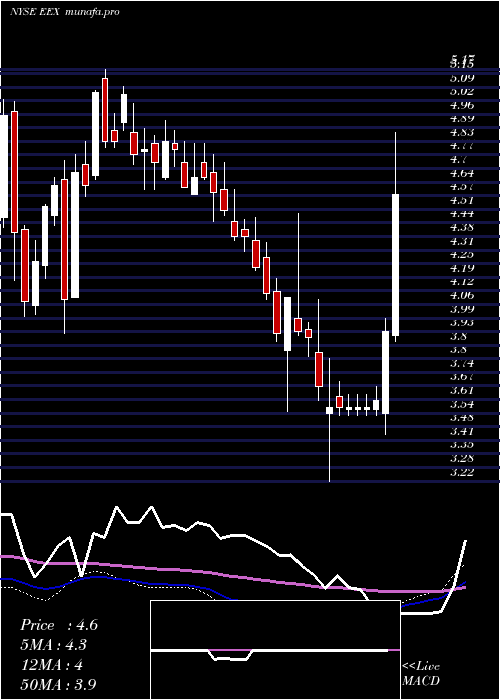Click the 4.89 price axis label
500x700 pixels.
pyautogui.click(x=462, y=119)
